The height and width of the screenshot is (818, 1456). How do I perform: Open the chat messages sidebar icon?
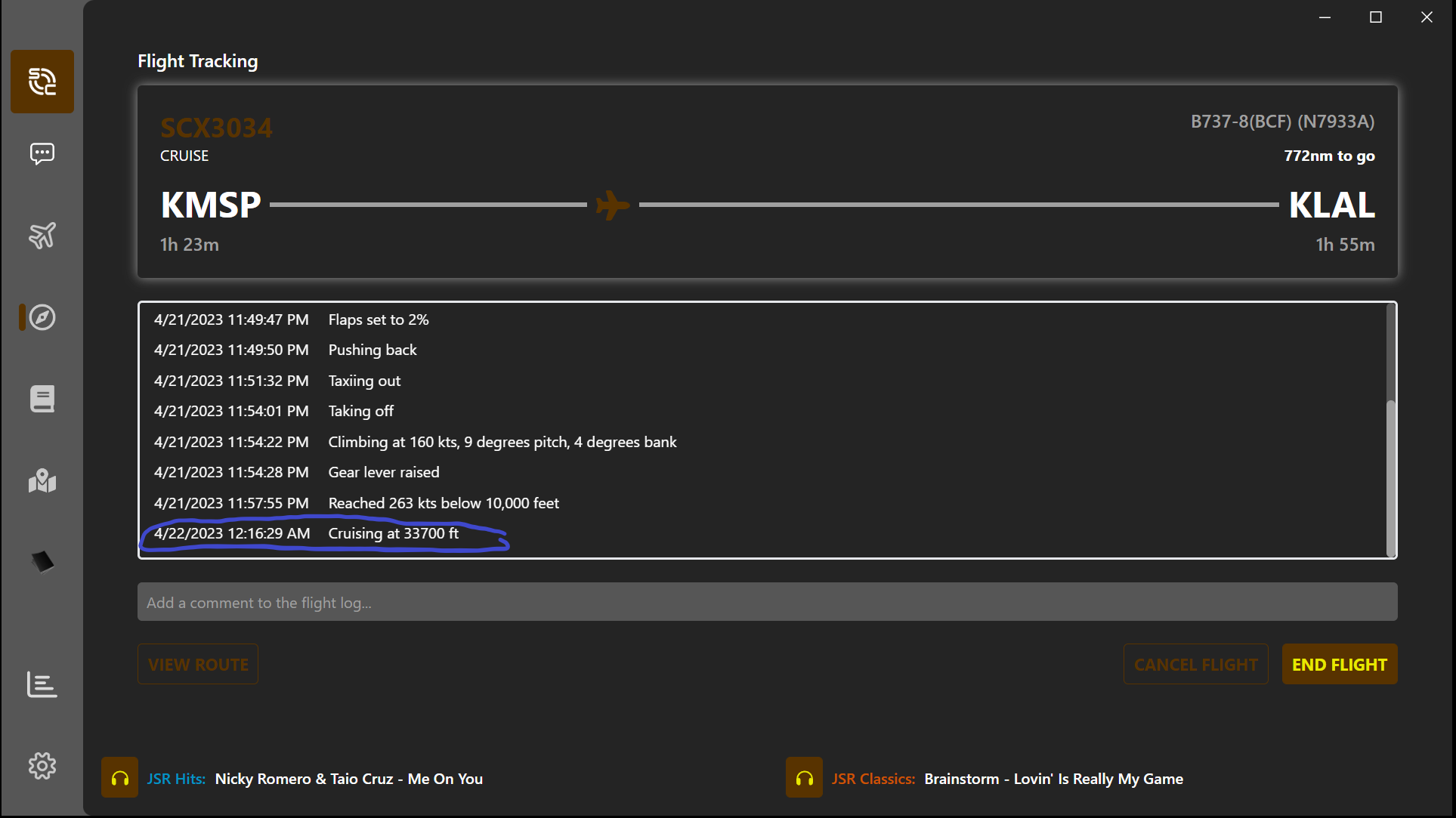coord(42,154)
